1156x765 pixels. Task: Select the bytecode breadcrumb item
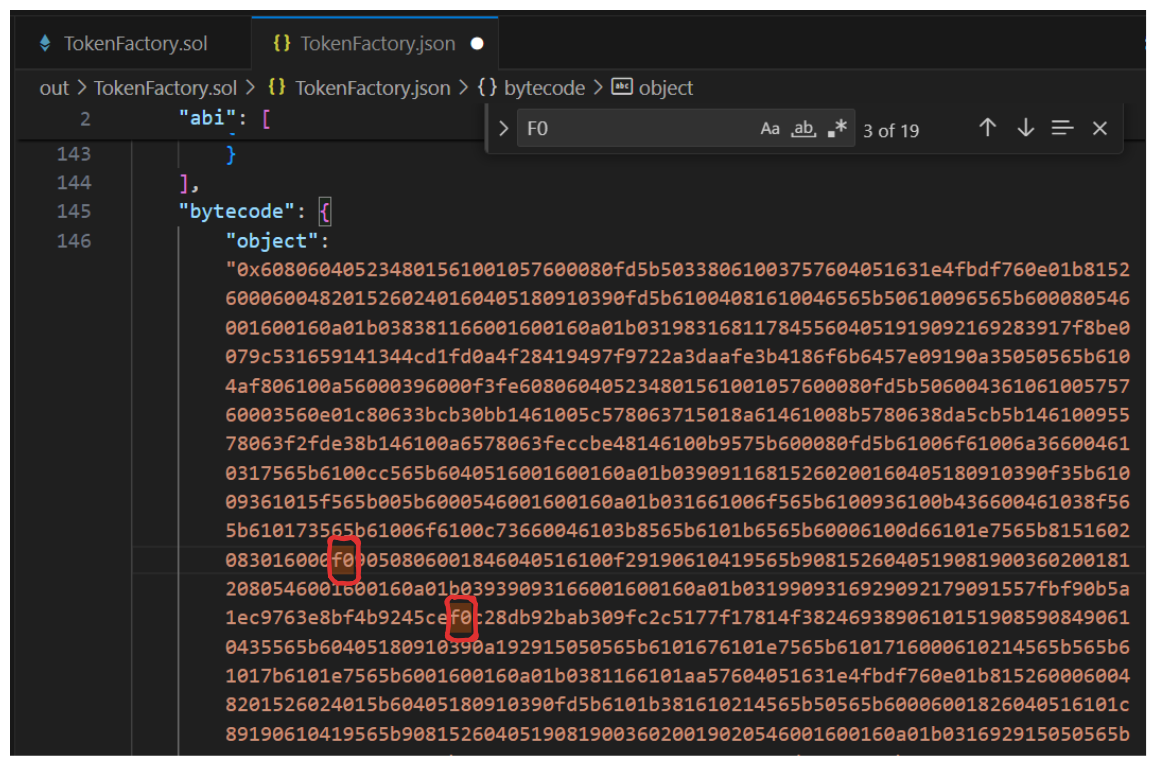click(543, 88)
